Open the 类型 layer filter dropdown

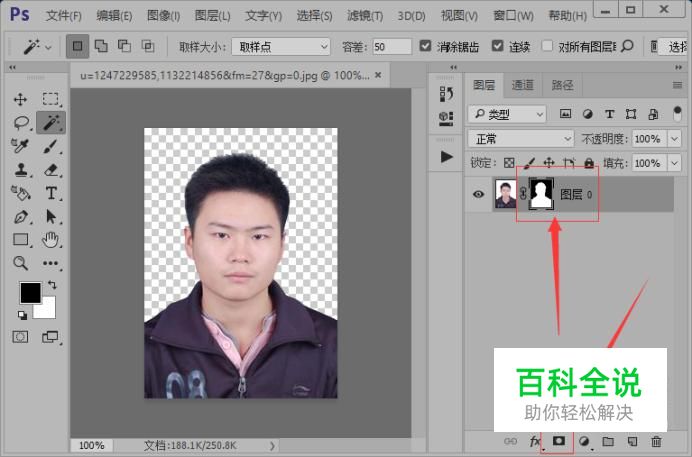tap(507, 114)
